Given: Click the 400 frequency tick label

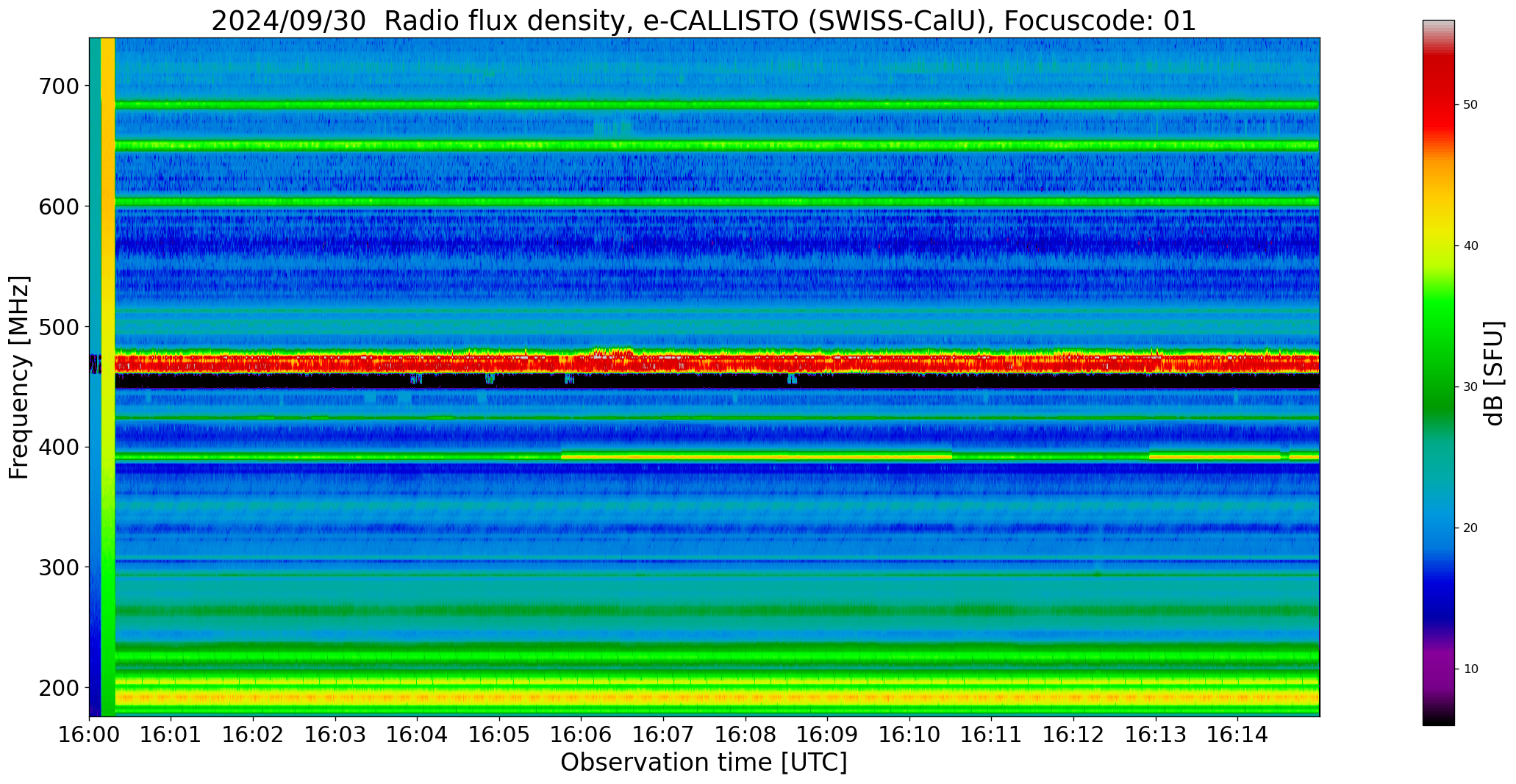Looking at the screenshot, I should click(59, 447).
